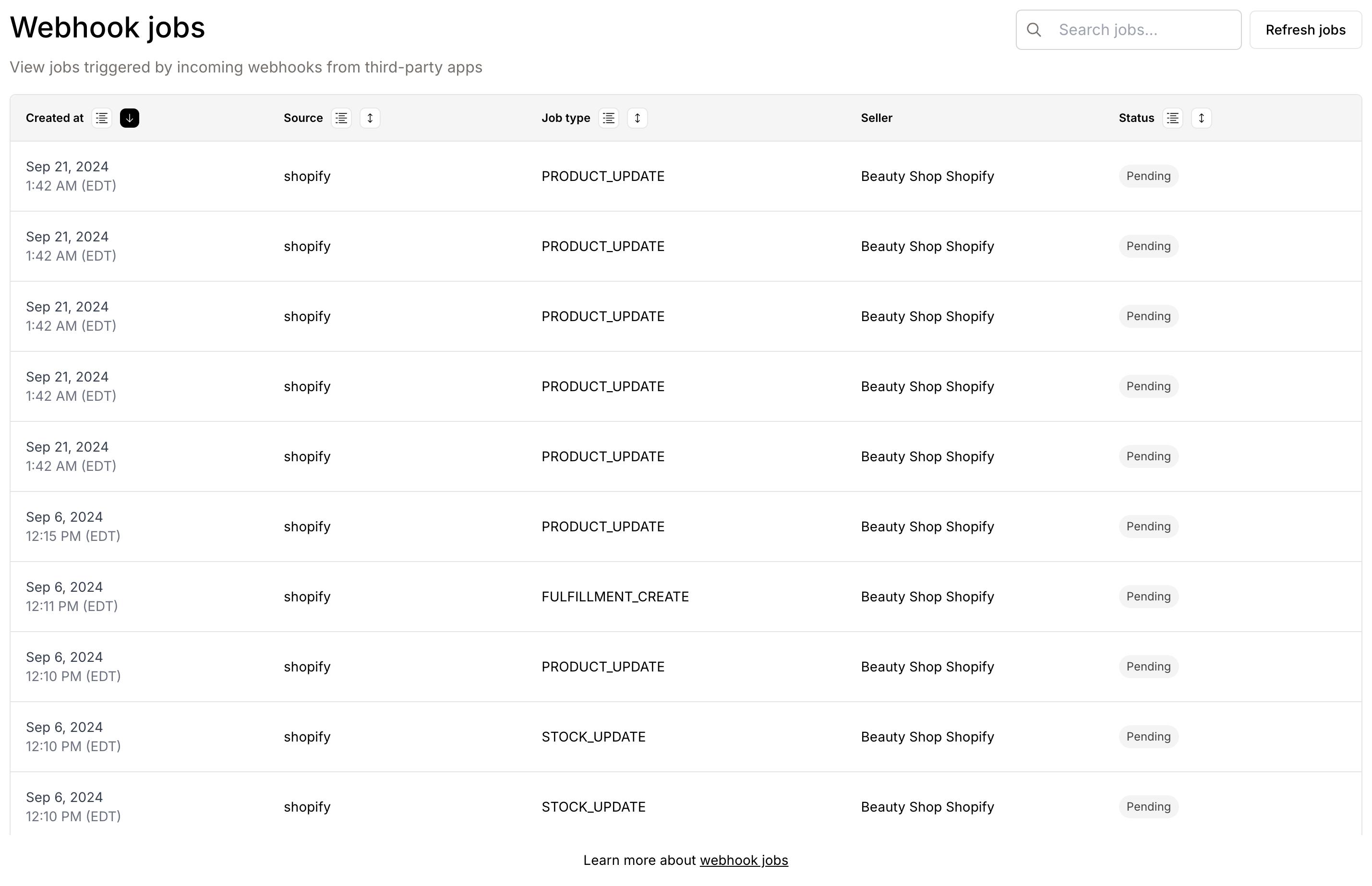Click the Created at column header
The height and width of the screenshot is (886, 1372).
coord(55,118)
